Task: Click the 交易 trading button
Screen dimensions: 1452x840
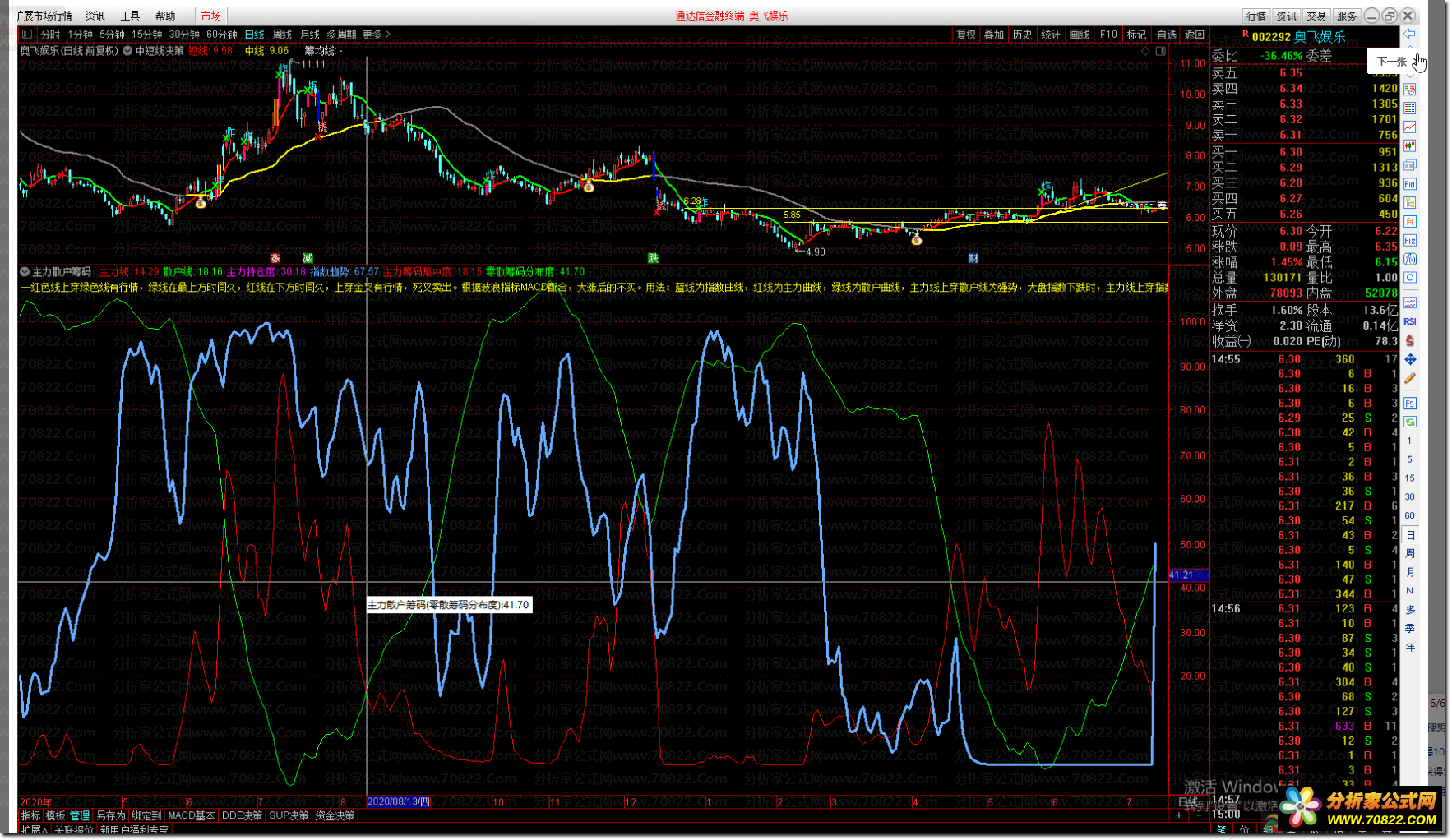Action: pos(1316,16)
